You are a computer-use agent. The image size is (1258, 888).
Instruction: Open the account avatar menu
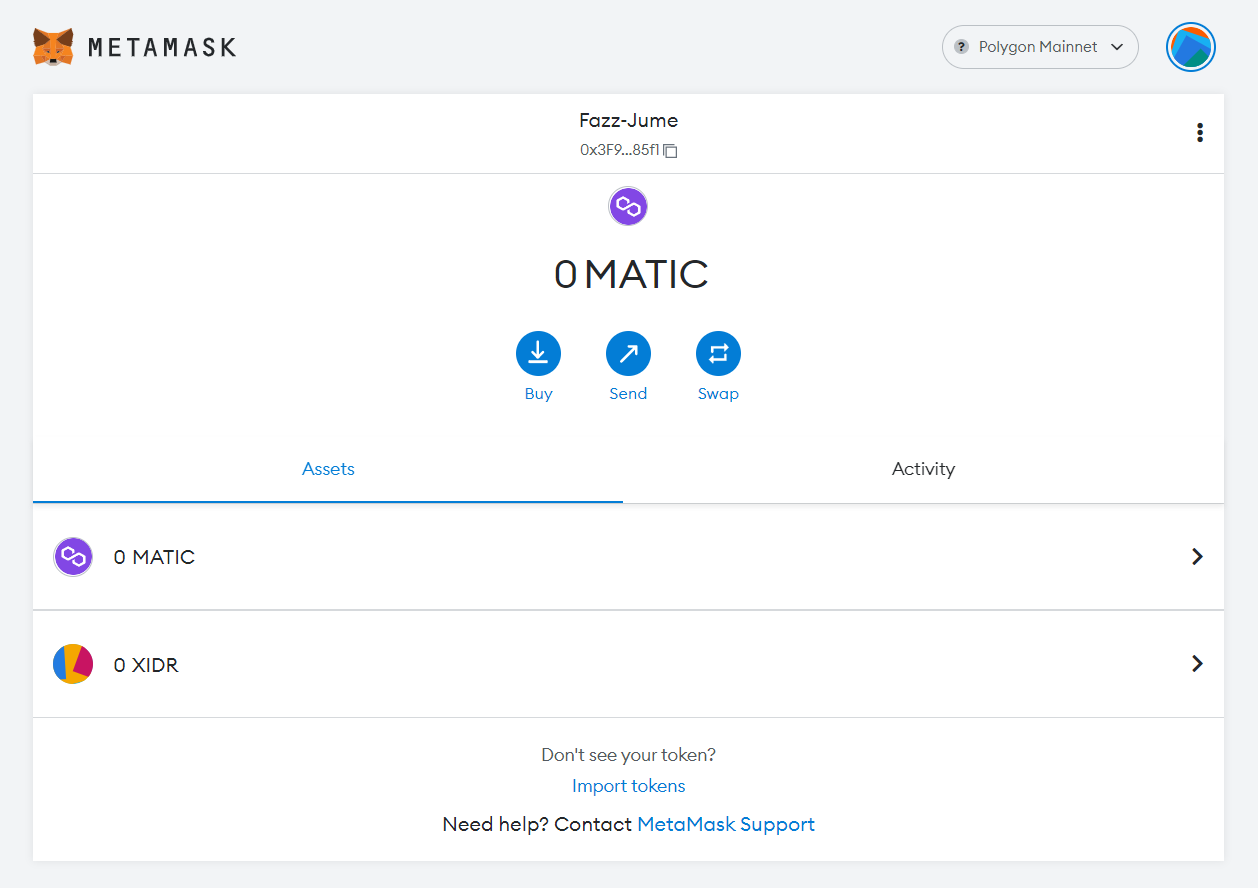(x=1190, y=47)
